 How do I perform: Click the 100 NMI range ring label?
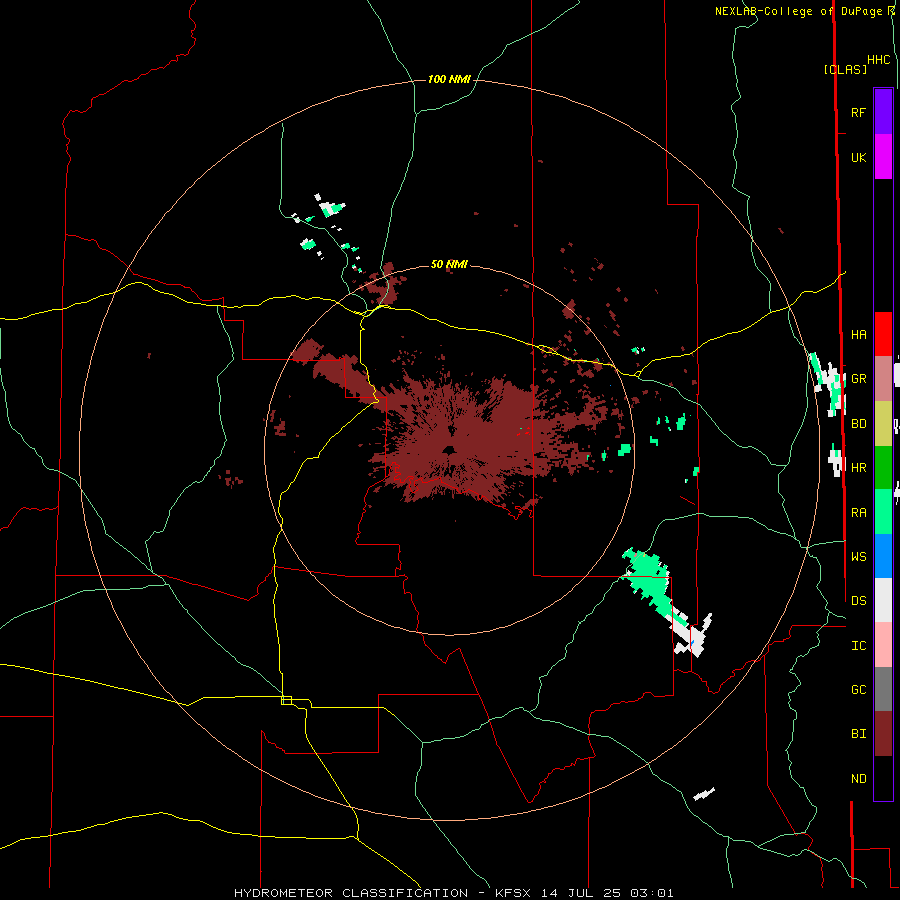coord(449,79)
